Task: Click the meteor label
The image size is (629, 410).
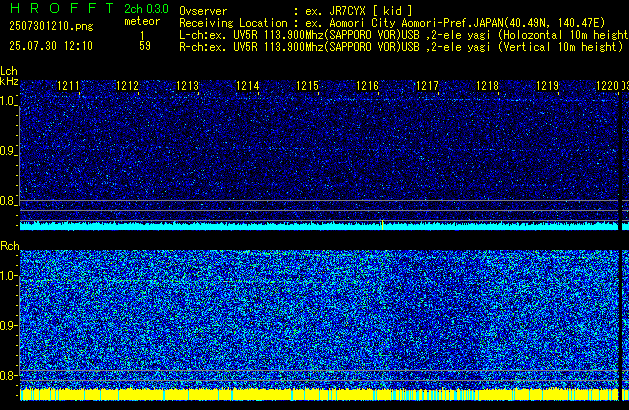Action: 142,21
